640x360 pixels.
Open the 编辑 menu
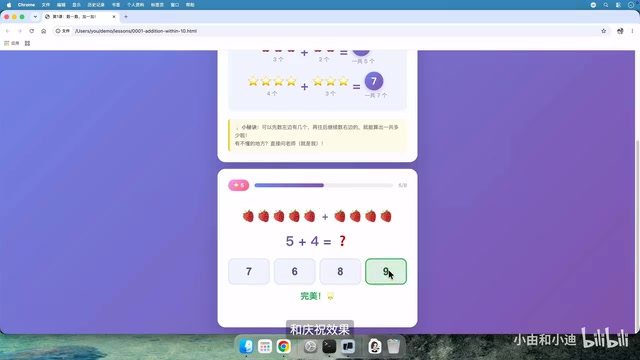click(x=61, y=5)
